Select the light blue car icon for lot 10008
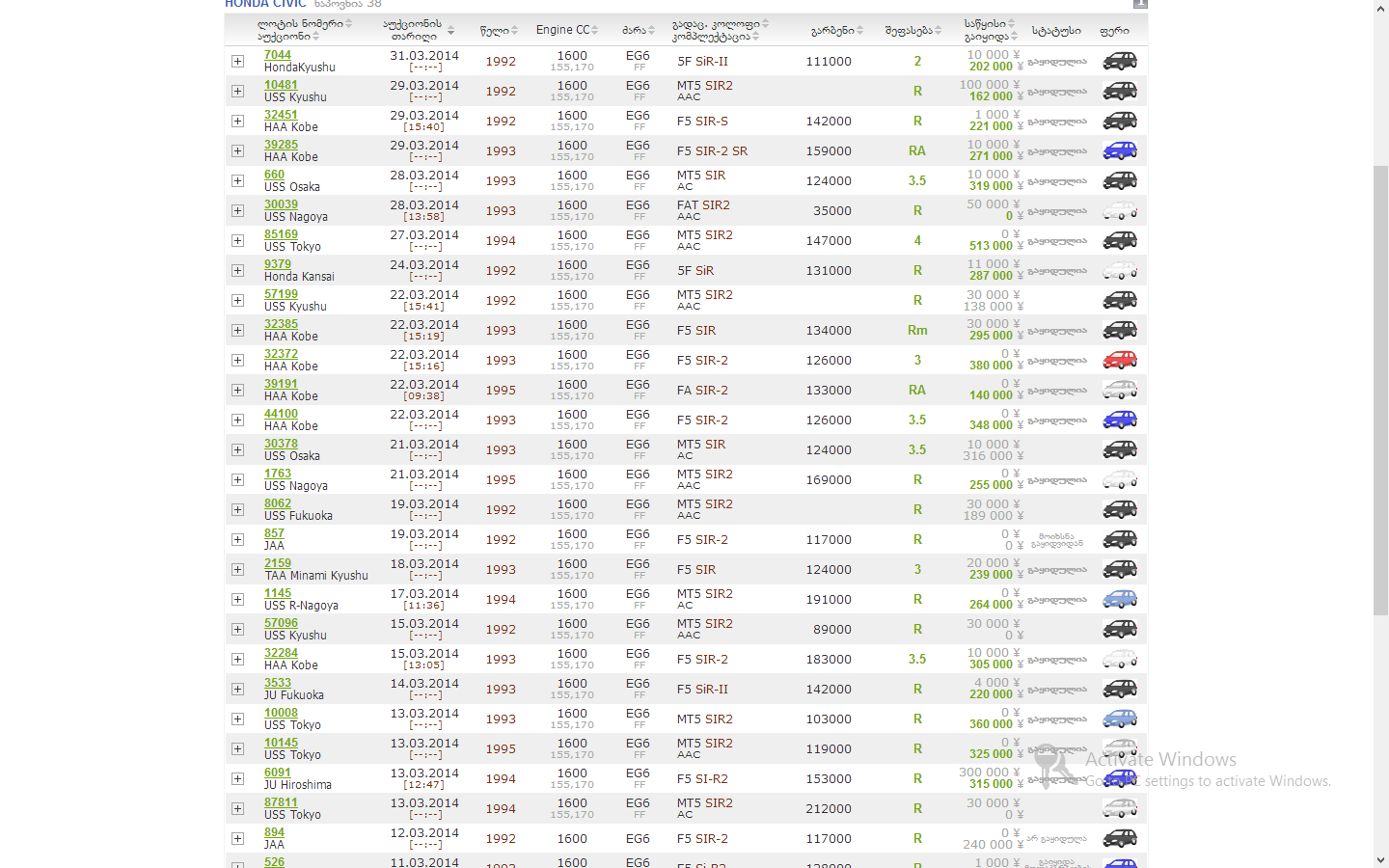 click(x=1120, y=719)
